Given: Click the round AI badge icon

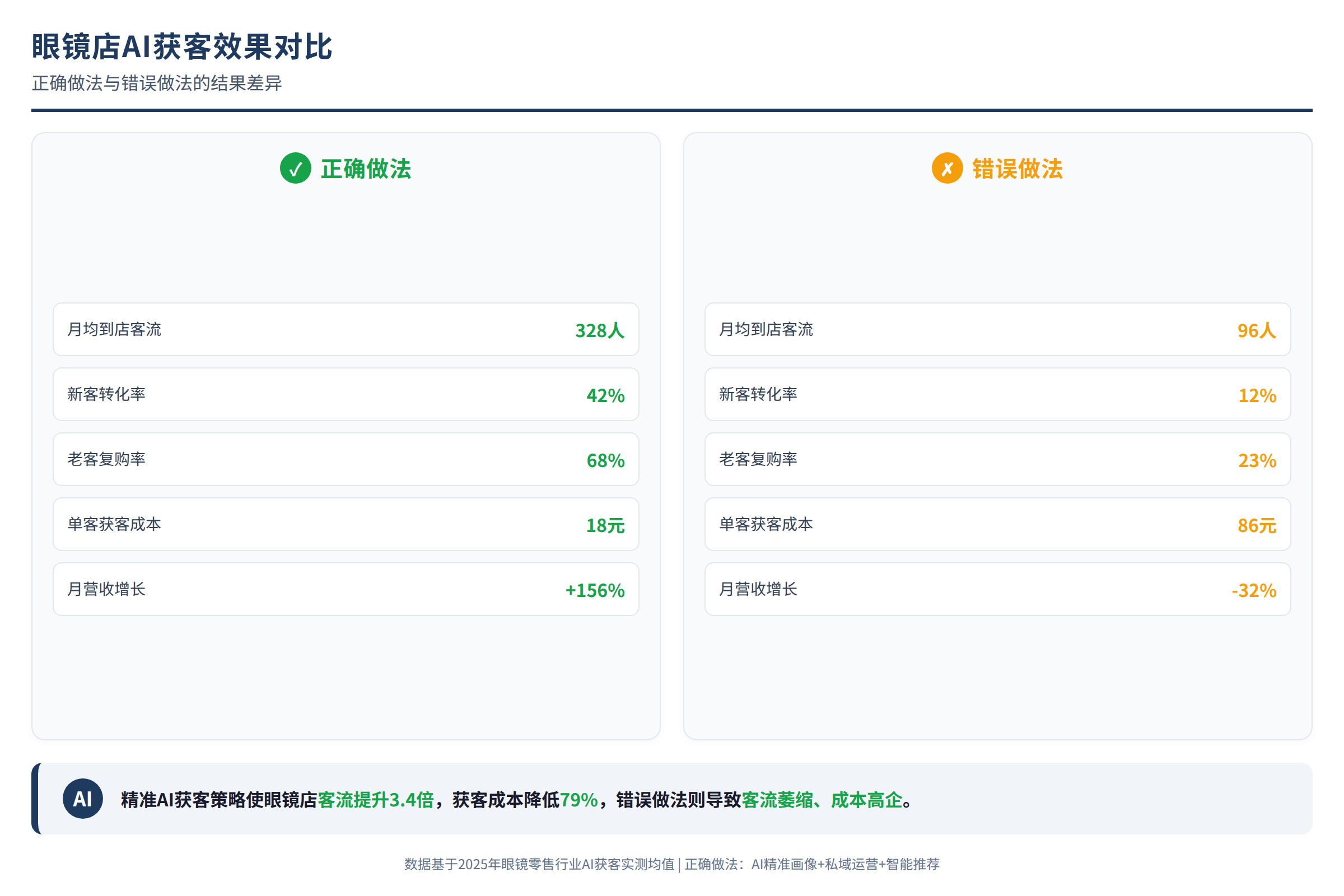Looking at the screenshot, I should 83,799.
